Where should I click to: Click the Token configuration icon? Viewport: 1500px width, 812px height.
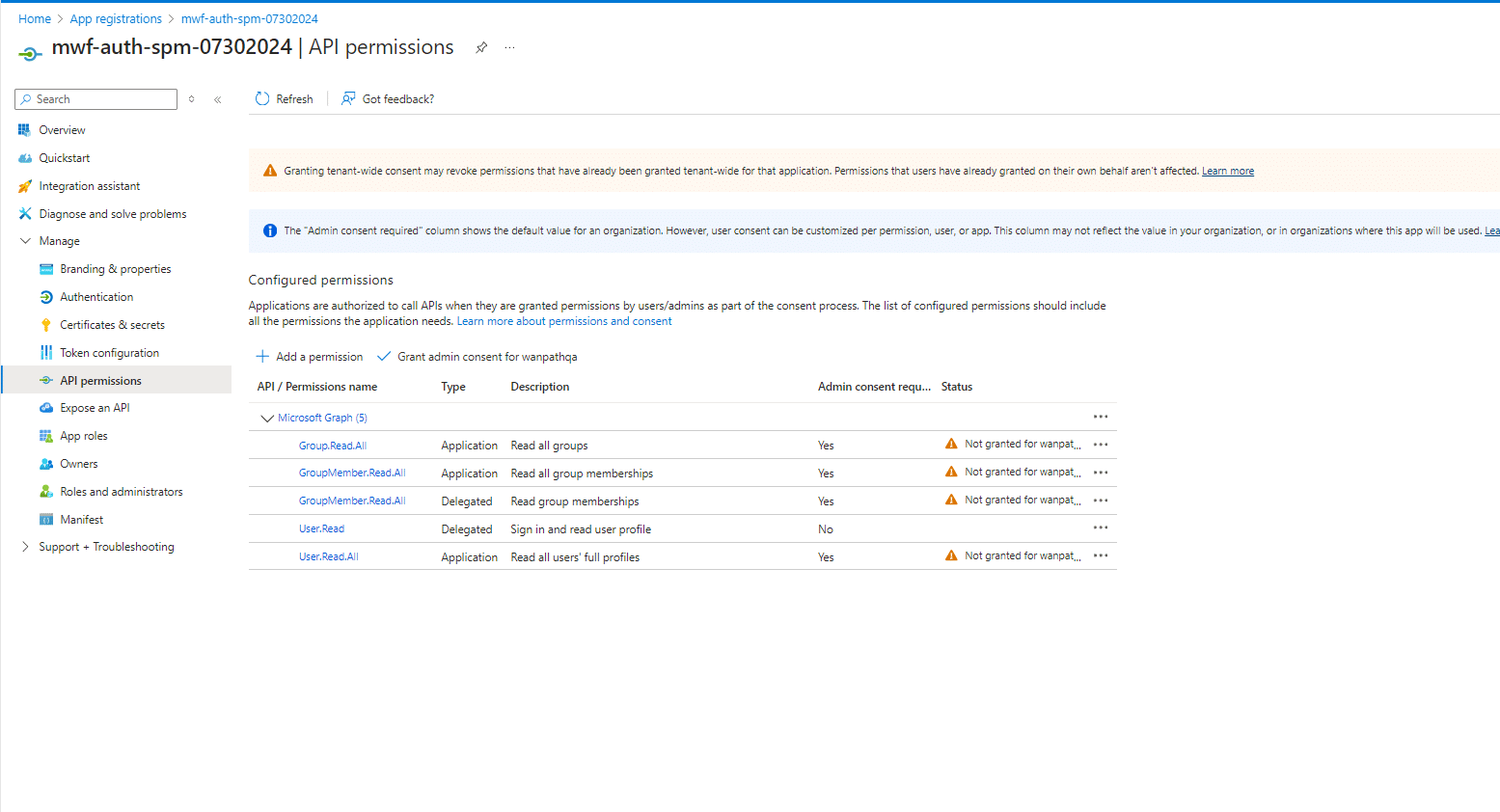click(45, 353)
